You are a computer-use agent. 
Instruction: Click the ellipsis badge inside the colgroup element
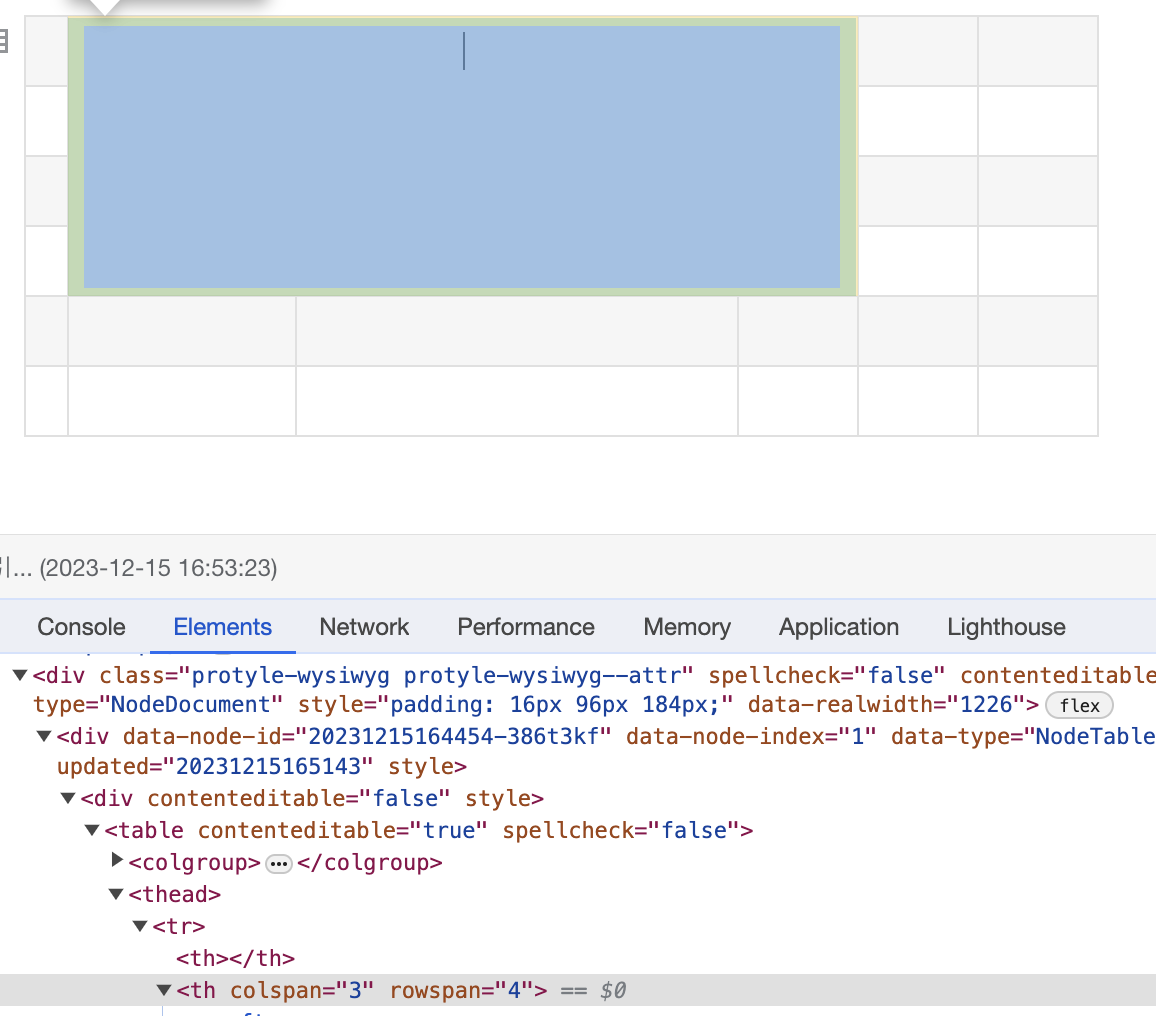279,863
